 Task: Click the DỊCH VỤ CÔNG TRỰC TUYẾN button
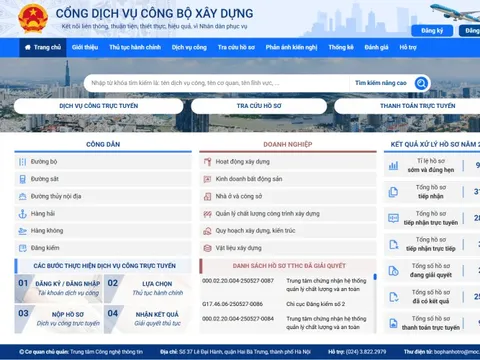[99, 106]
